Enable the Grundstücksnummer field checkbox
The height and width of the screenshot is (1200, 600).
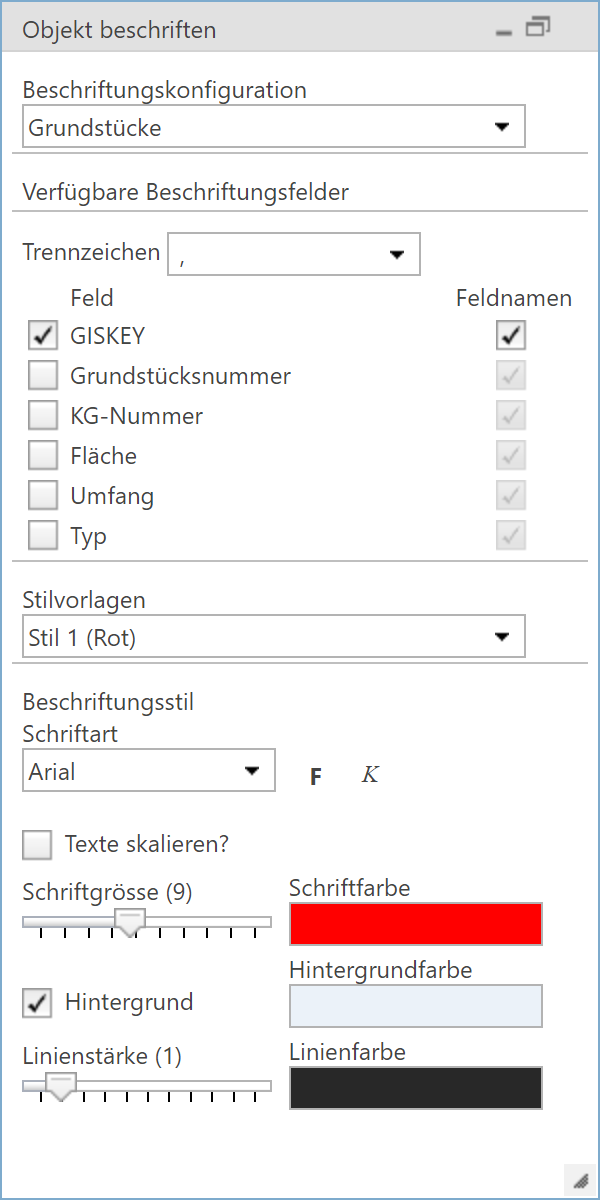(42, 375)
